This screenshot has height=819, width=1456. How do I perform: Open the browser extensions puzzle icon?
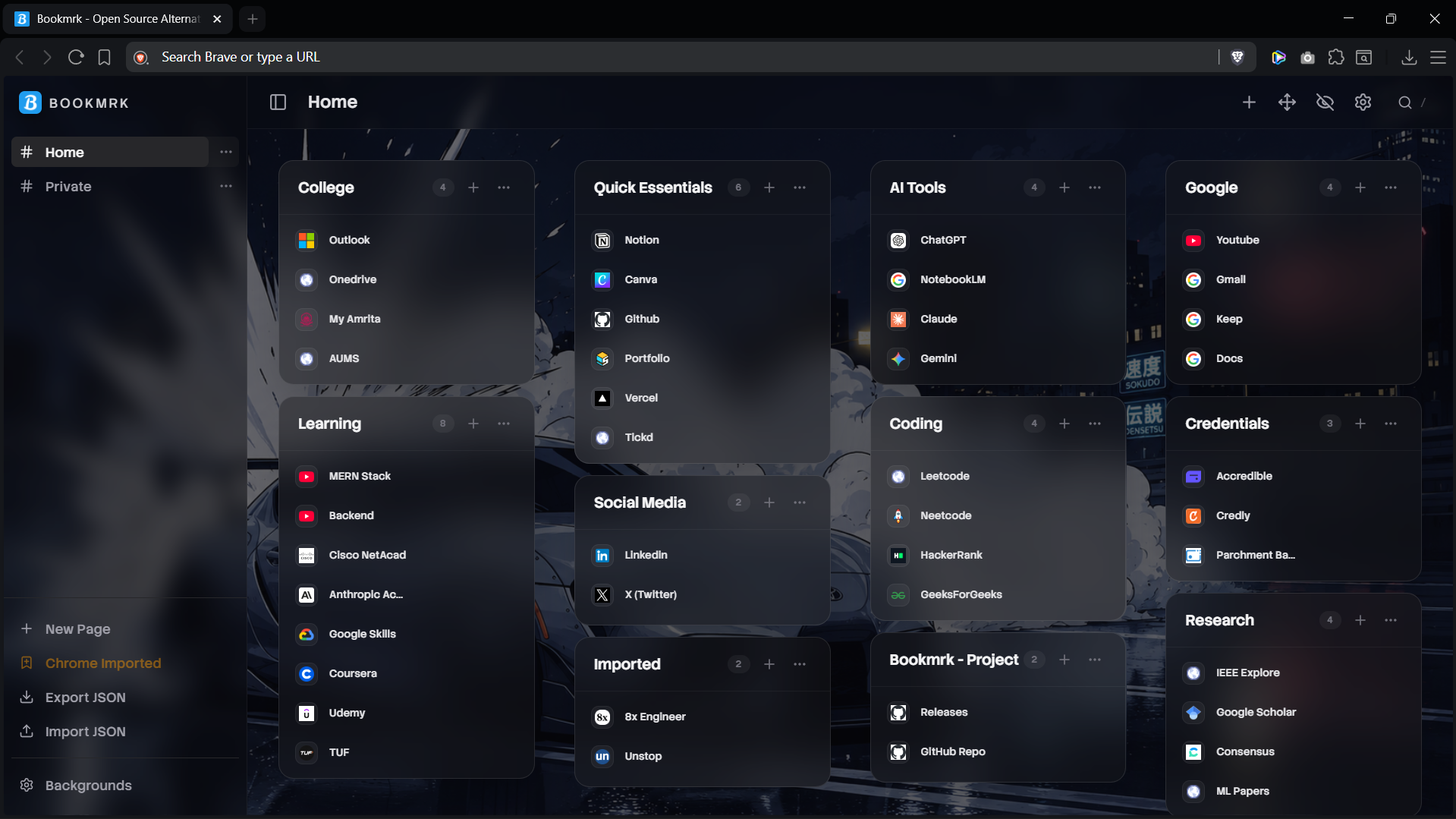coord(1336,57)
